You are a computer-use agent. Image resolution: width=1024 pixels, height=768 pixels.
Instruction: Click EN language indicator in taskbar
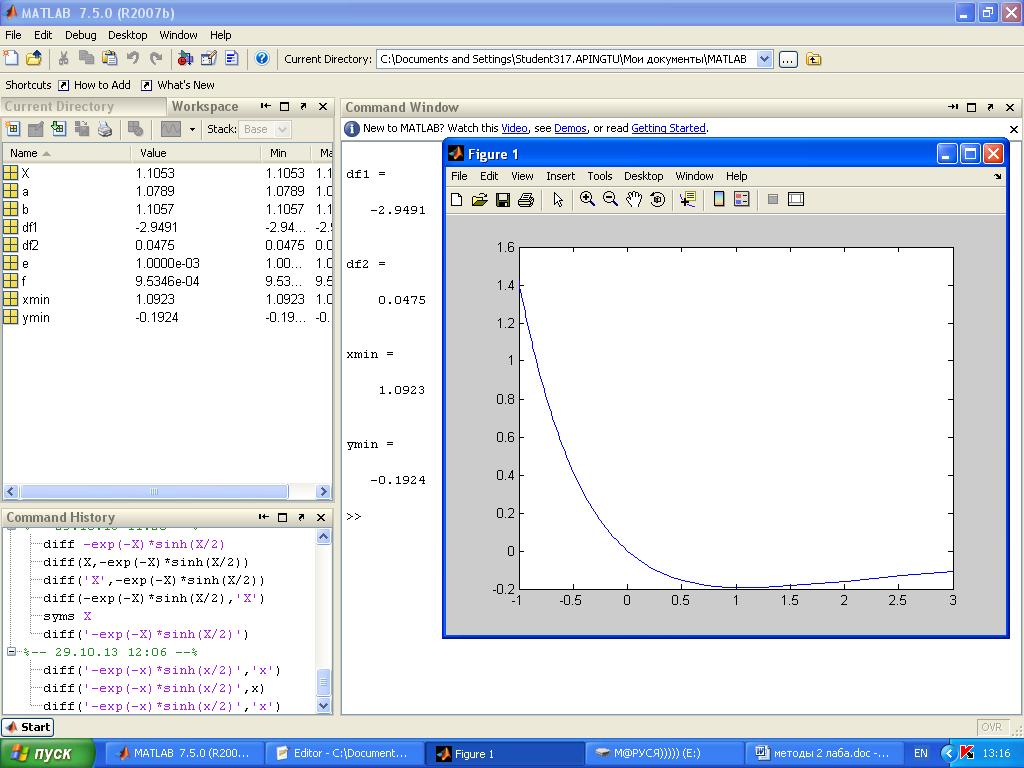[920, 754]
